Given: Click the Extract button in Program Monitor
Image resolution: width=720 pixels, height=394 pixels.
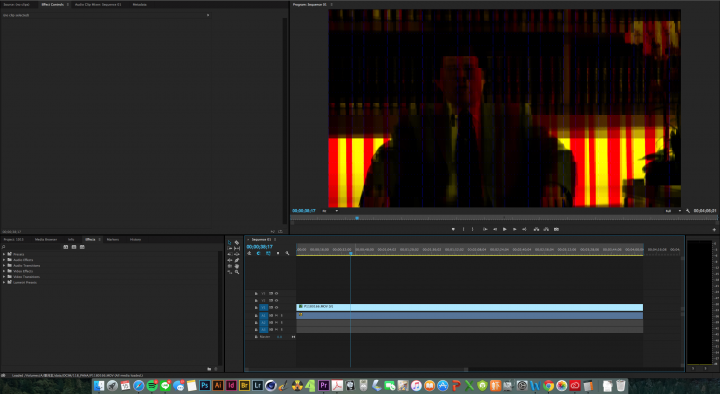Looking at the screenshot, I should coord(546,229).
